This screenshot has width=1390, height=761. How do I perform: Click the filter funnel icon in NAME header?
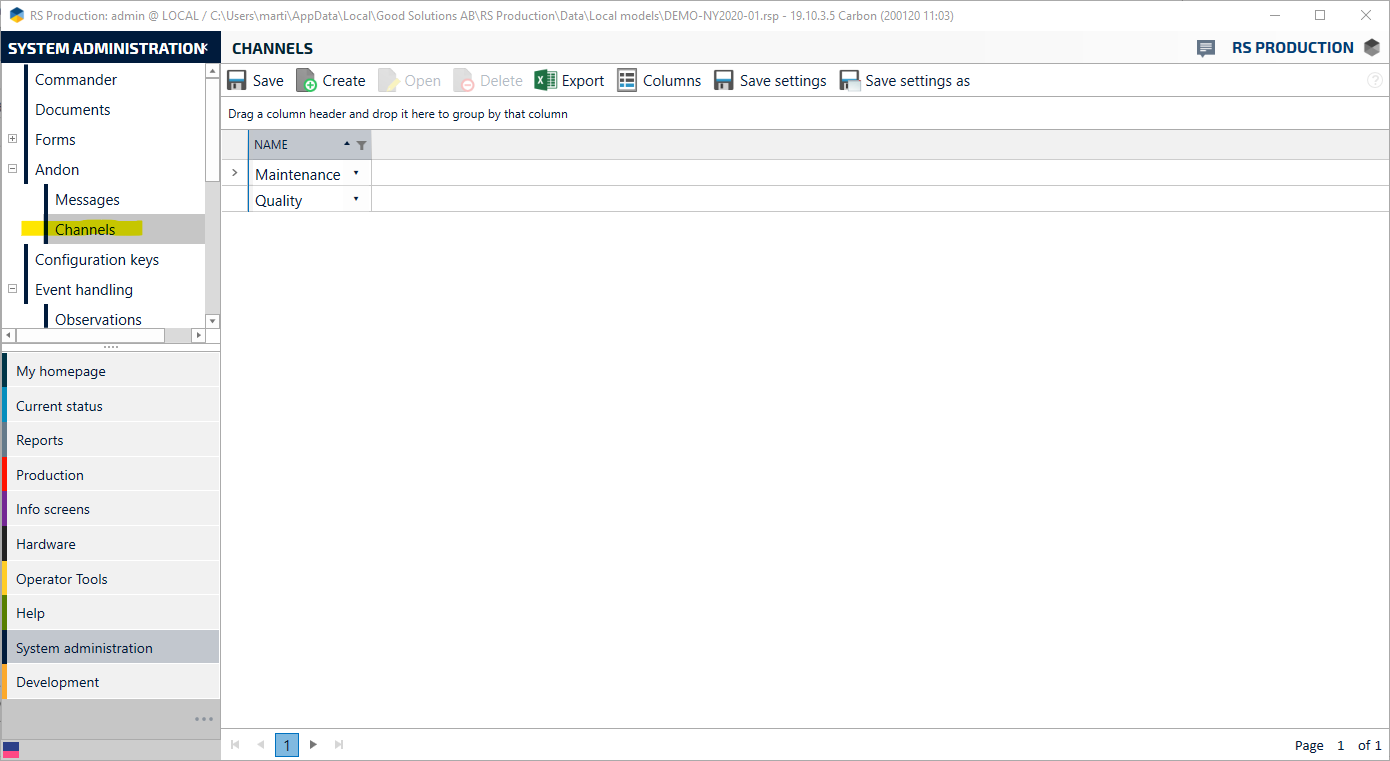point(361,145)
